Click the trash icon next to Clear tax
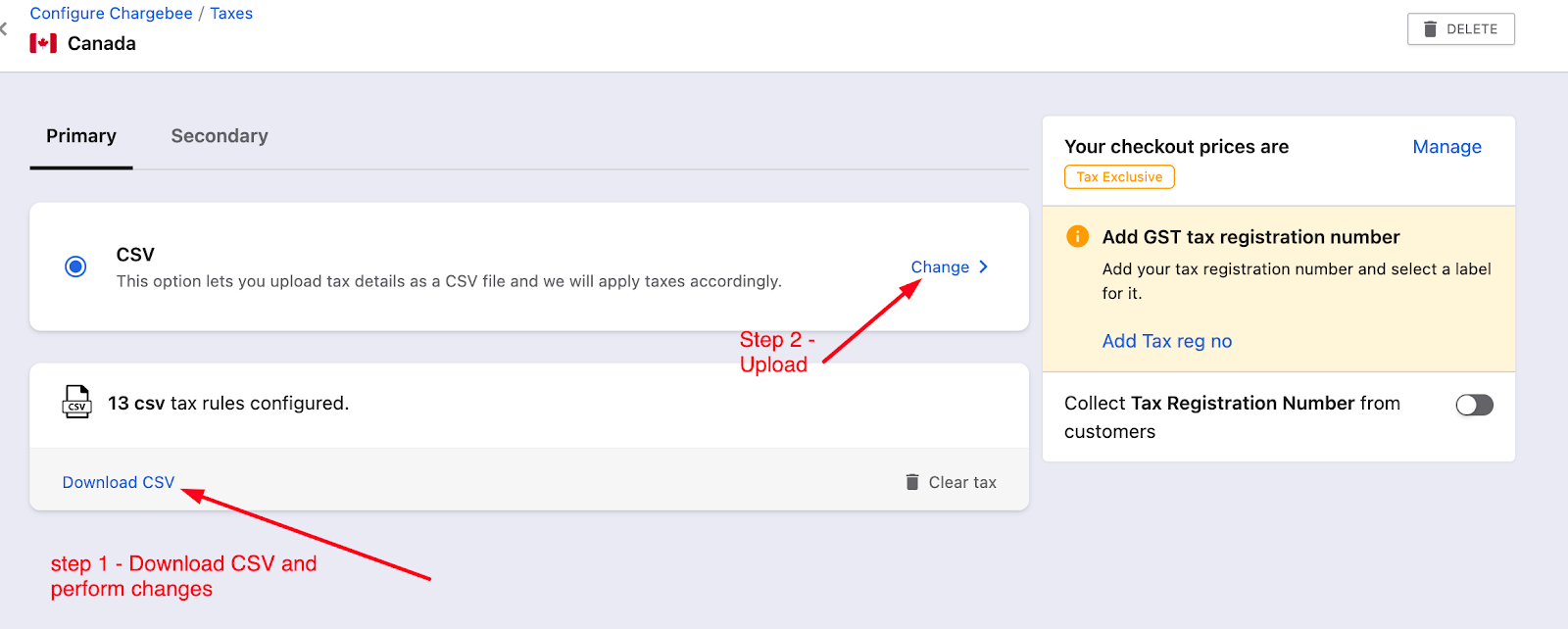Screen dimensions: 1568x629 [912, 482]
